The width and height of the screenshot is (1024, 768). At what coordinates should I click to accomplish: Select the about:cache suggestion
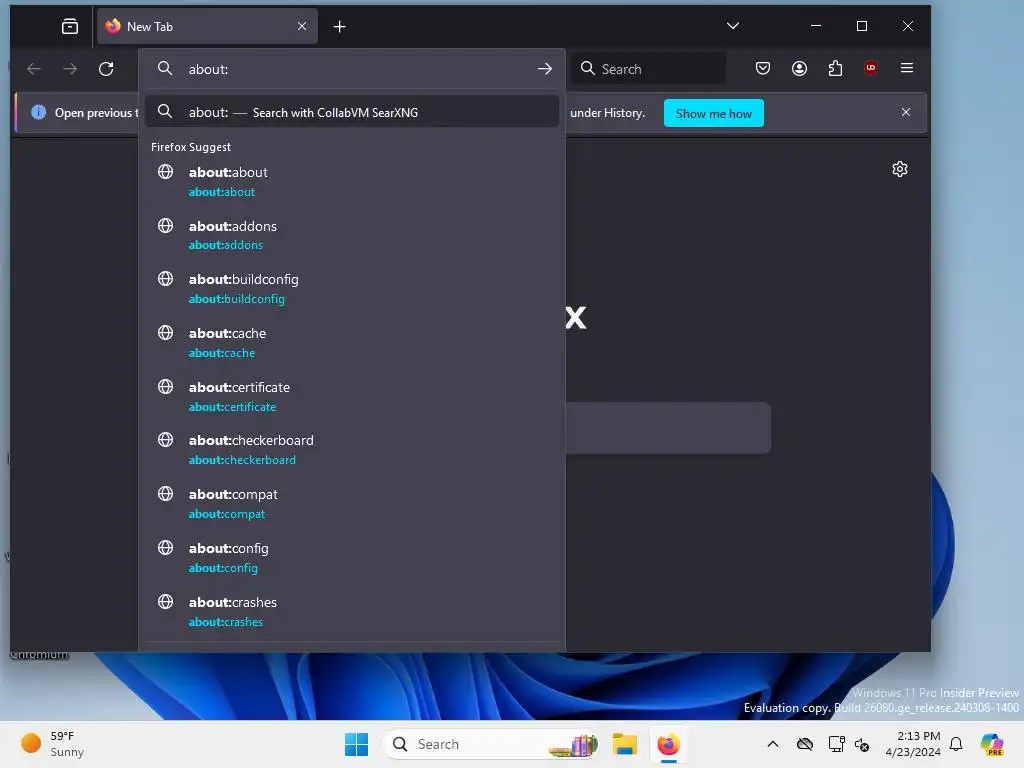pos(353,342)
